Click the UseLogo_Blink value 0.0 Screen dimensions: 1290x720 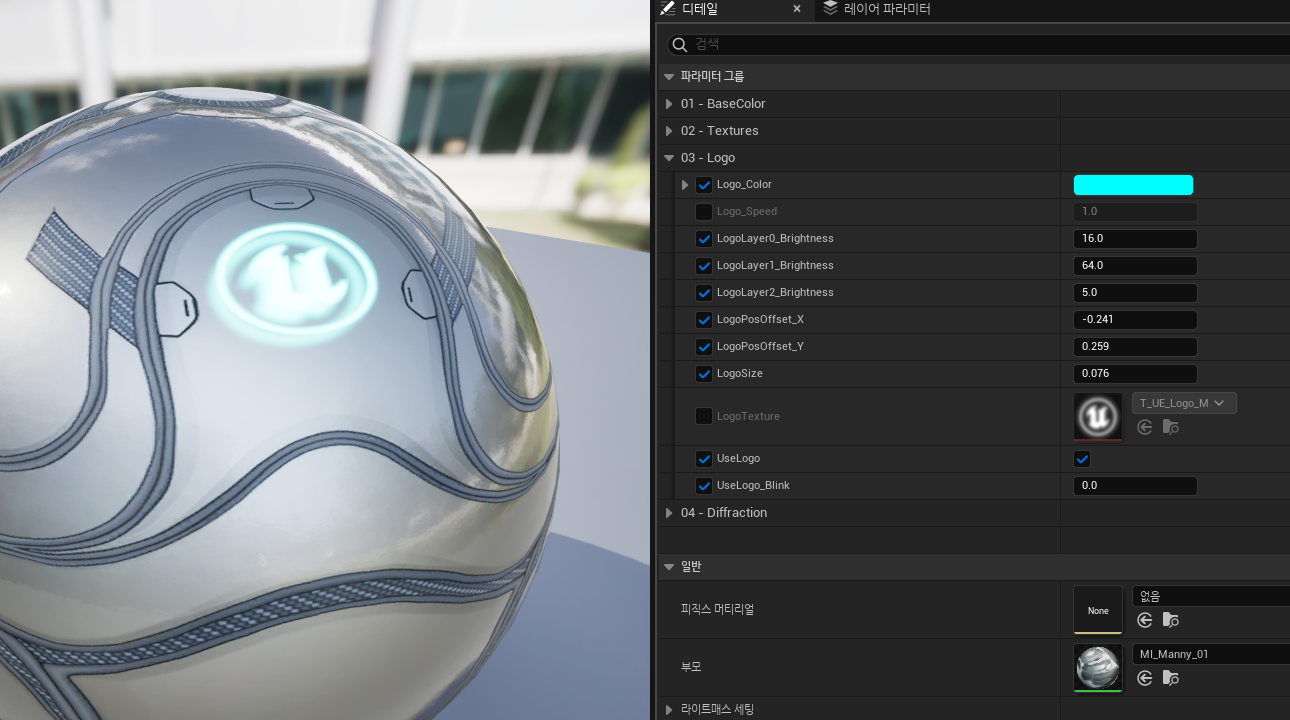click(x=1135, y=486)
